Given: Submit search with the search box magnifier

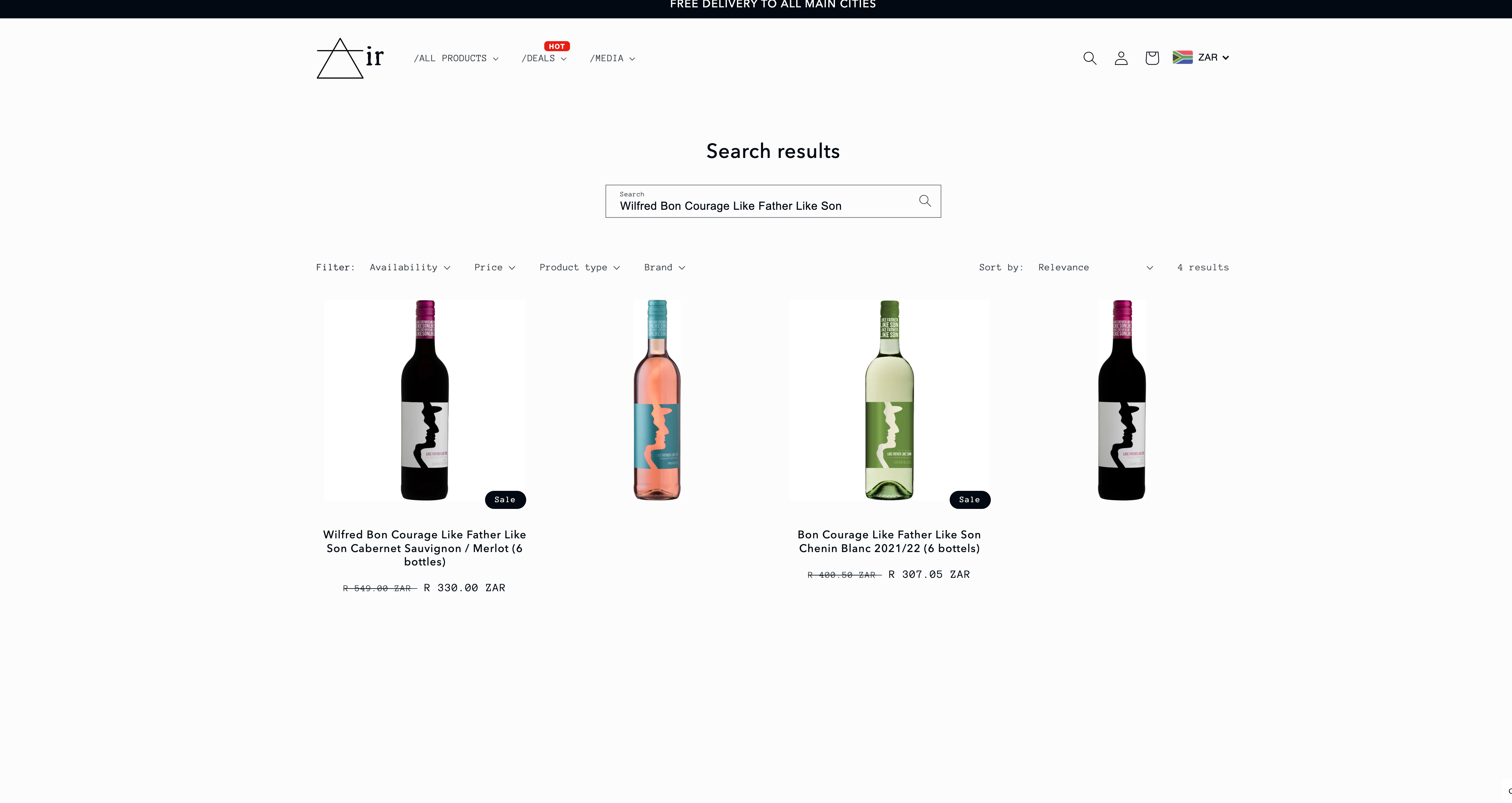Looking at the screenshot, I should (925, 201).
